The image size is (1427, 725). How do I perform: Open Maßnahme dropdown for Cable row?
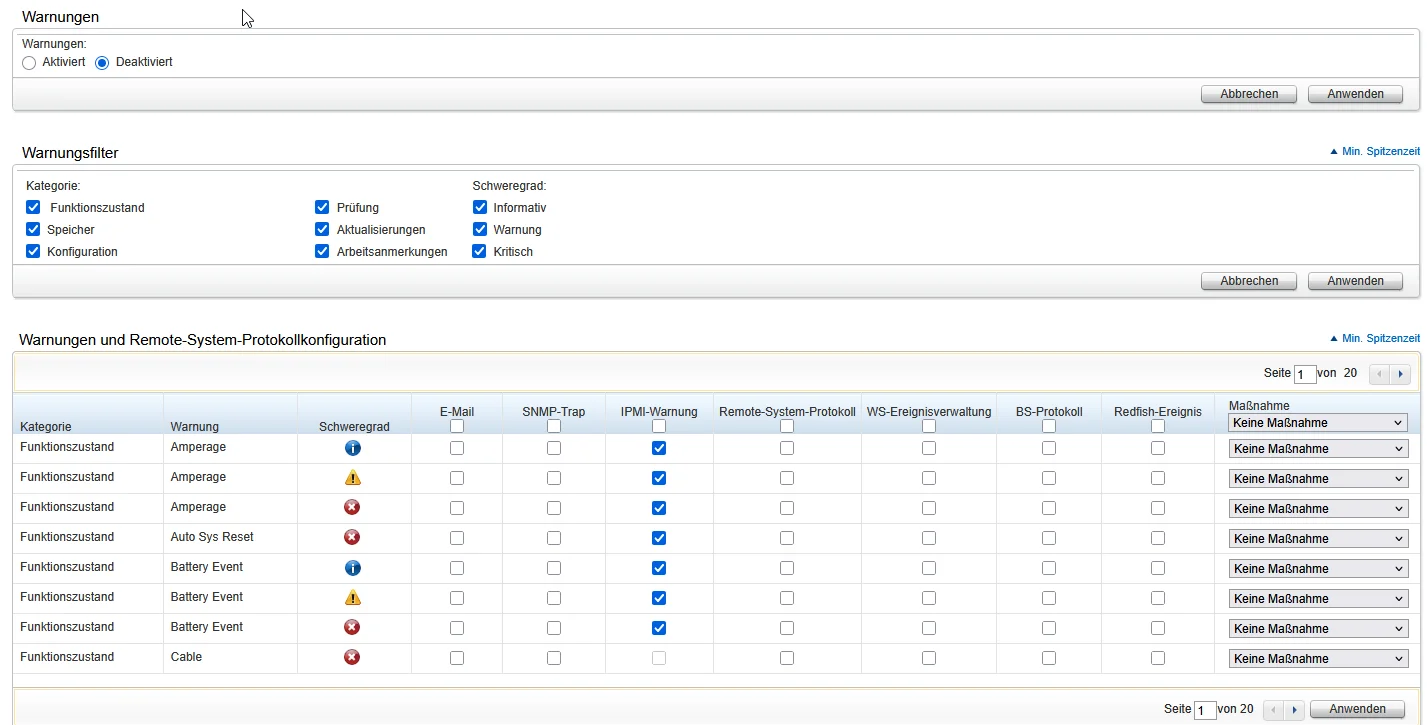(1317, 659)
